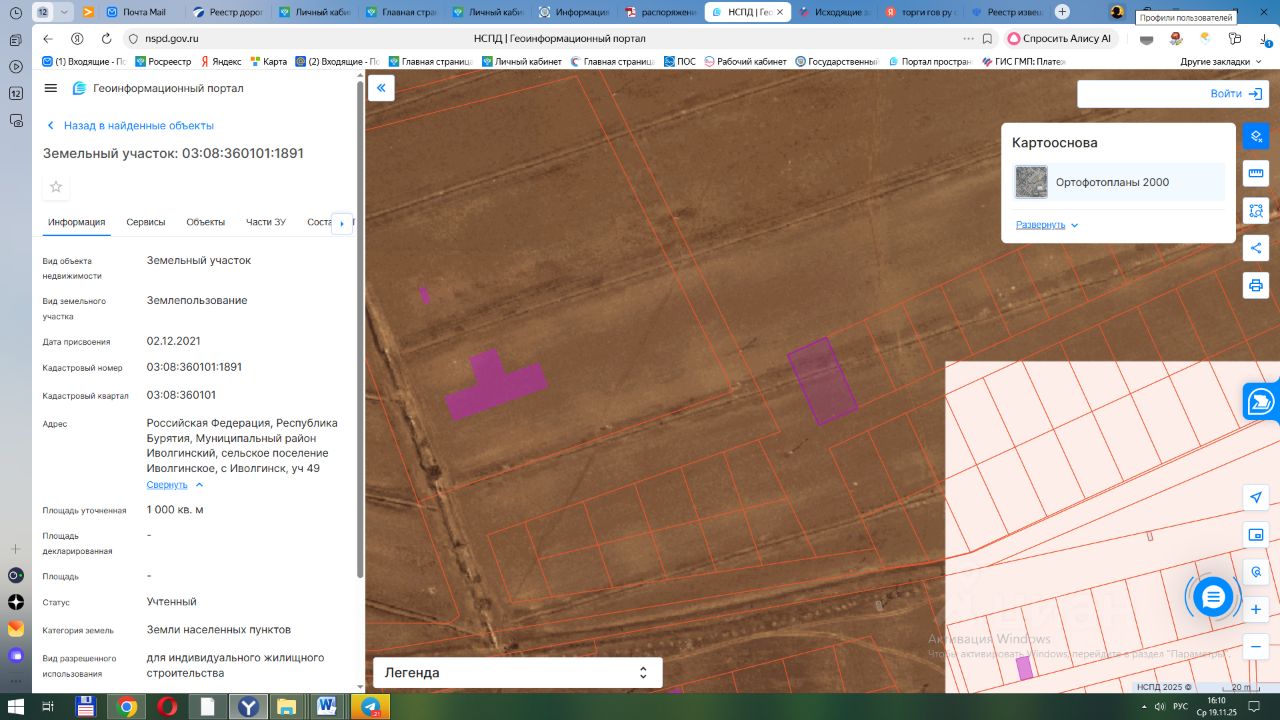
Task: Collapse the left info panel
Action: (x=381, y=88)
